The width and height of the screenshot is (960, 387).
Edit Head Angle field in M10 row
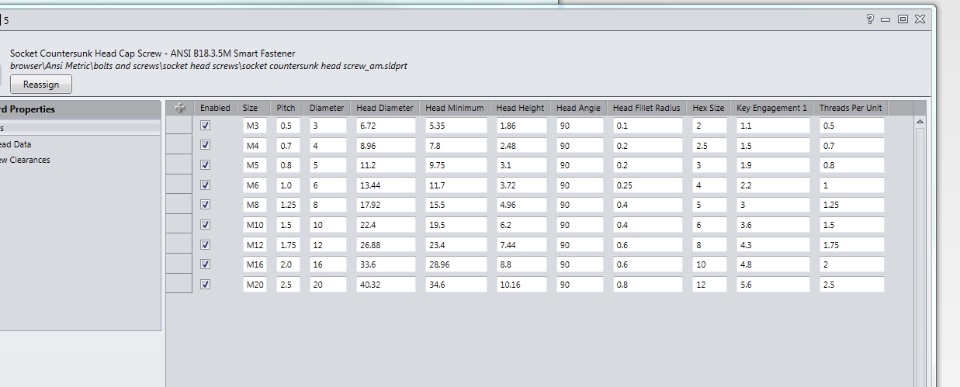click(x=580, y=225)
